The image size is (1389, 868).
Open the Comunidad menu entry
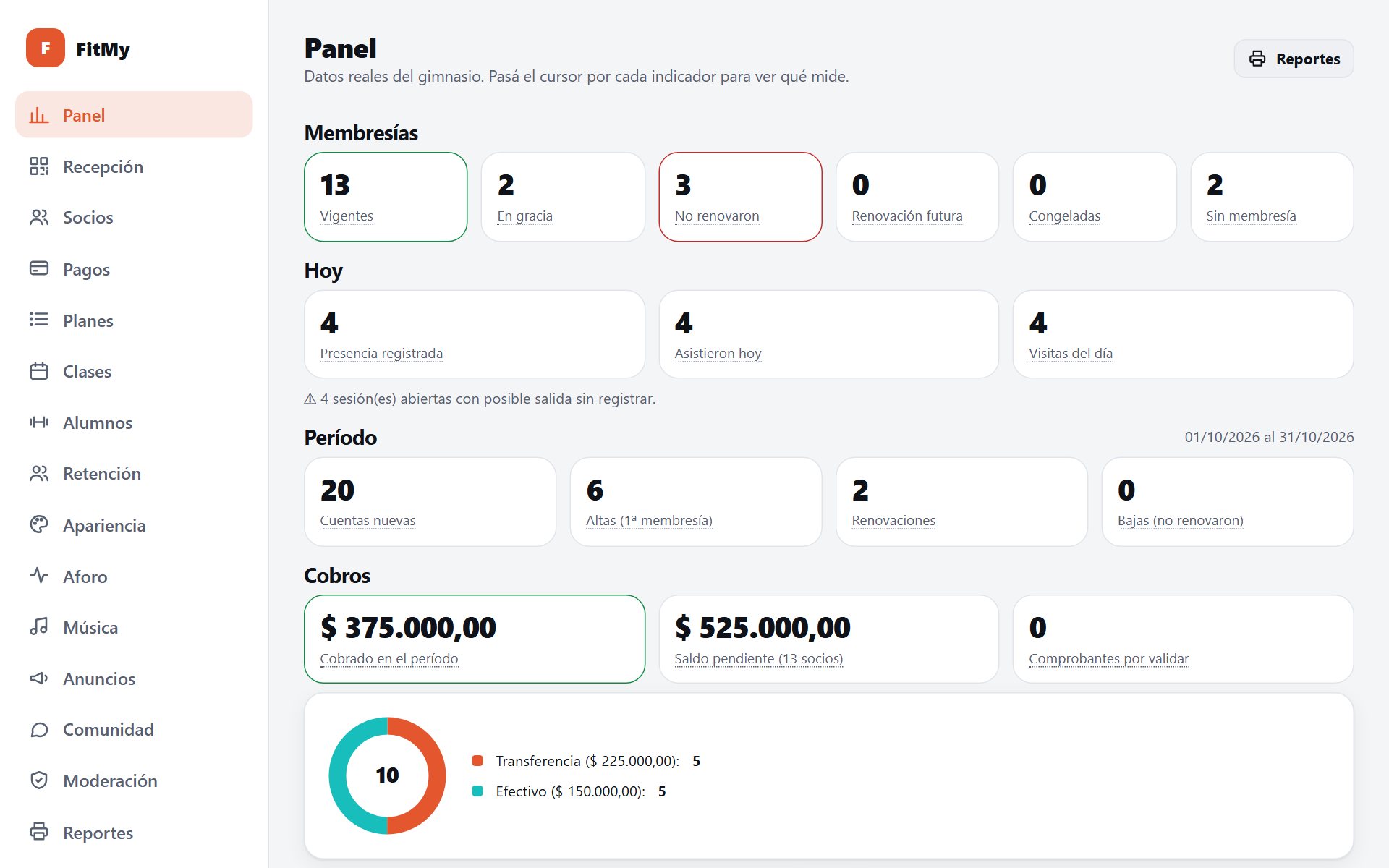134,729
